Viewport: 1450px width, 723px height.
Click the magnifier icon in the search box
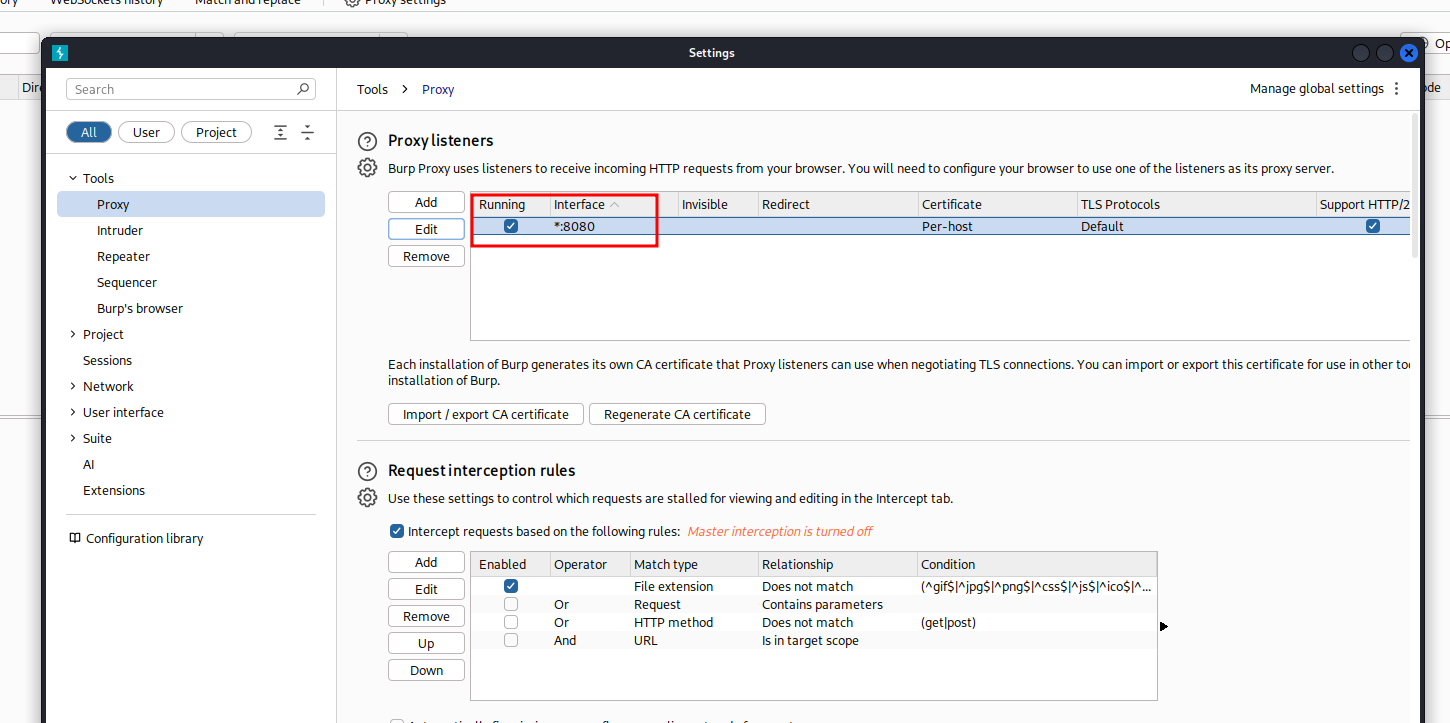pyautogui.click(x=303, y=89)
